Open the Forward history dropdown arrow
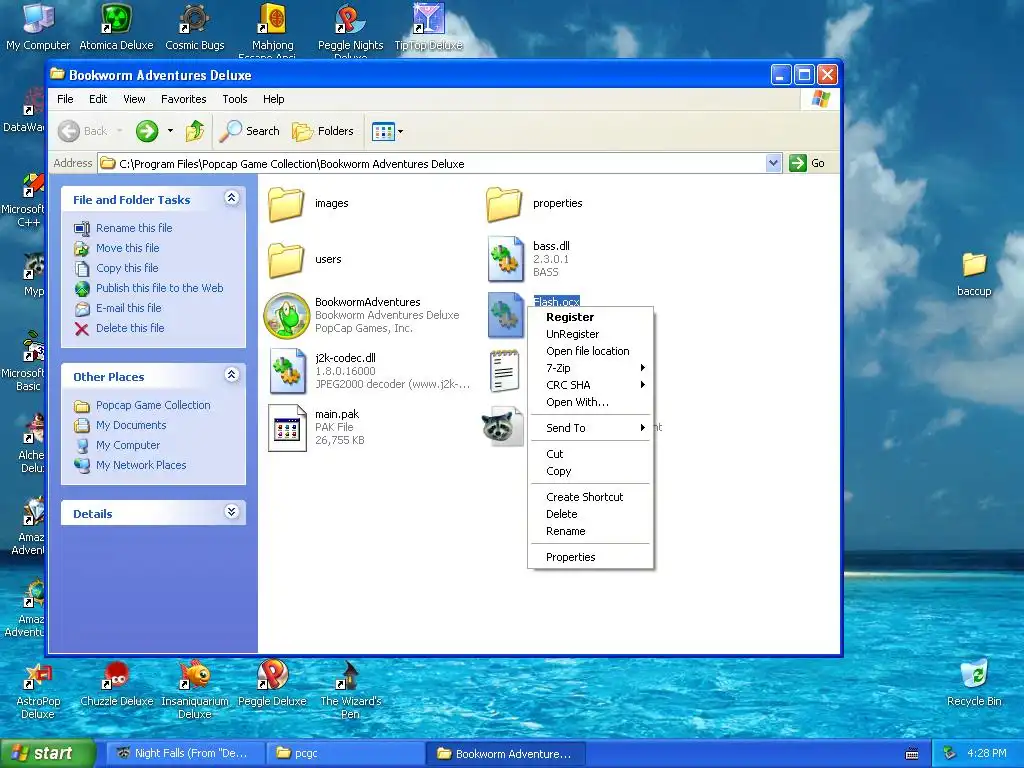 tap(170, 131)
